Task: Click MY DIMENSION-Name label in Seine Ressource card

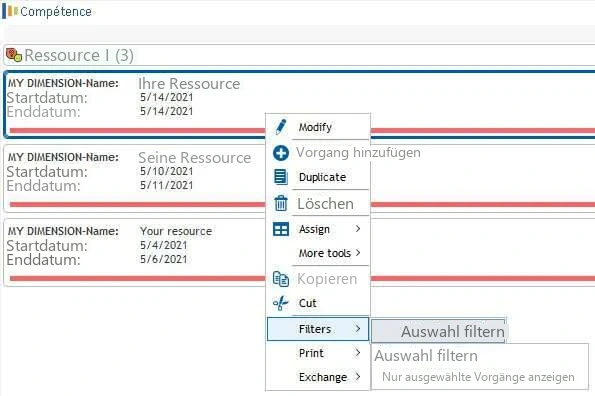Action: pyautogui.click(x=63, y=157)
